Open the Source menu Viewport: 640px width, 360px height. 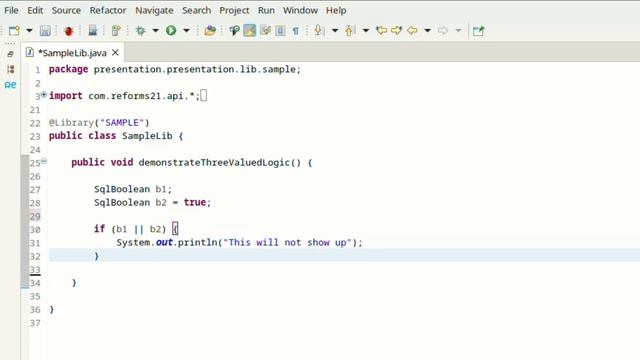pos(66,10)
